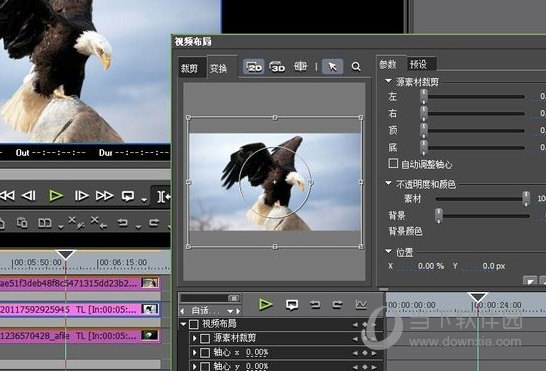This screenshot has width=546, height=371.
Task: Play the video layout keyframe timeline
Action: click(266, 304)
